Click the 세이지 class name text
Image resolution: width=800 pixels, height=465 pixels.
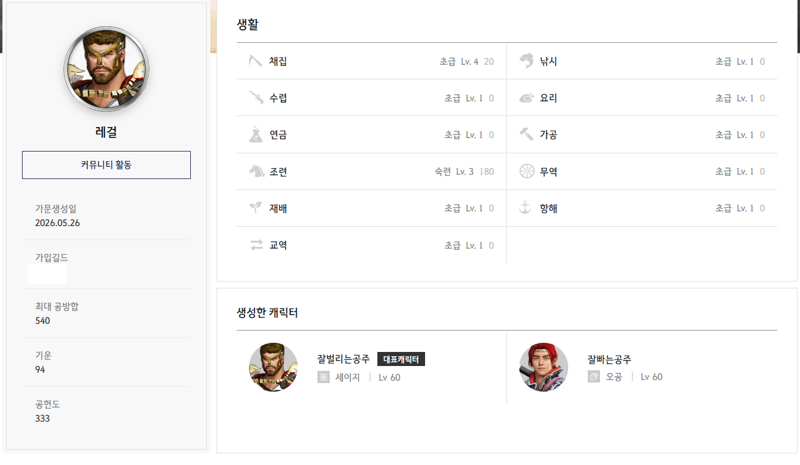(347, 377)
